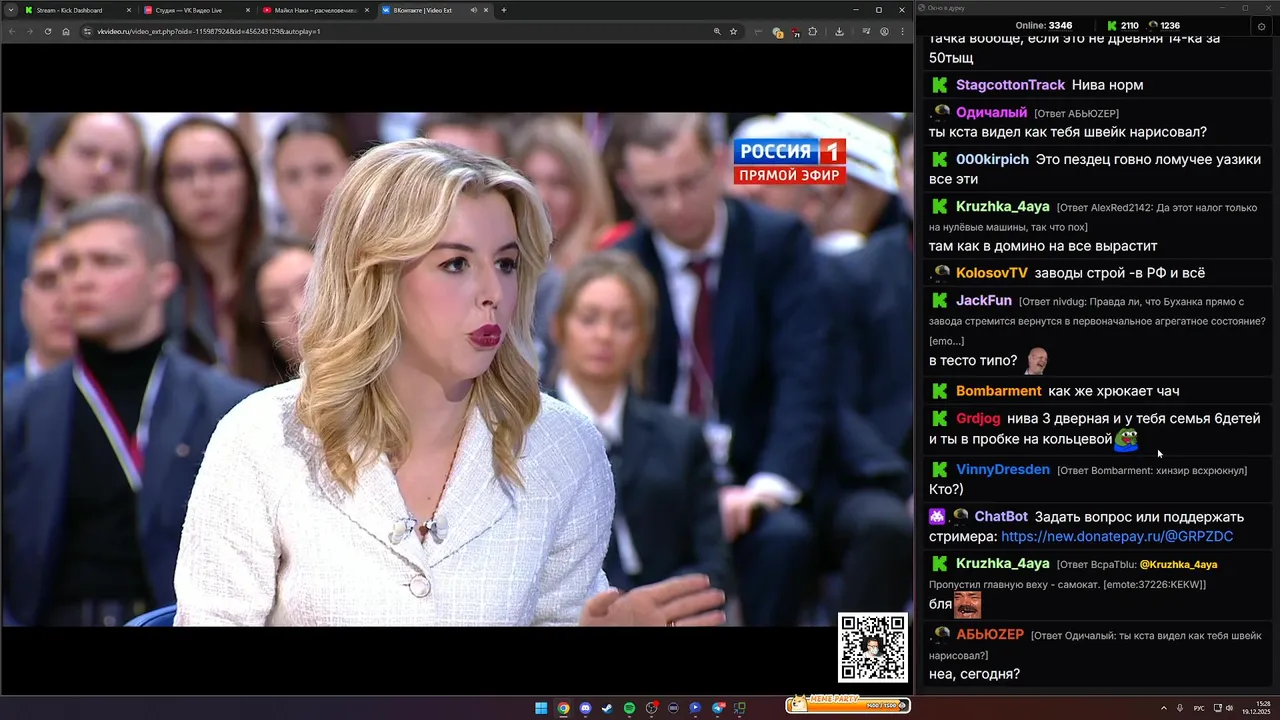Open Steam from the taskbar

pos(607,708)
